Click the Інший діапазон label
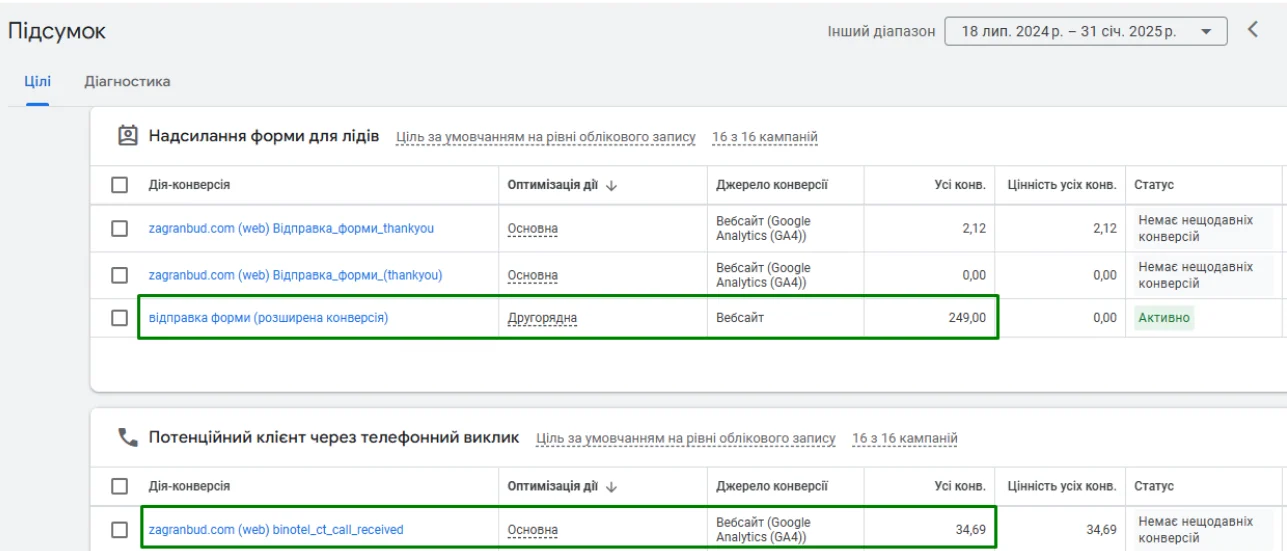The width and height of the screenshot is (1287, 551). click(881, 31)
